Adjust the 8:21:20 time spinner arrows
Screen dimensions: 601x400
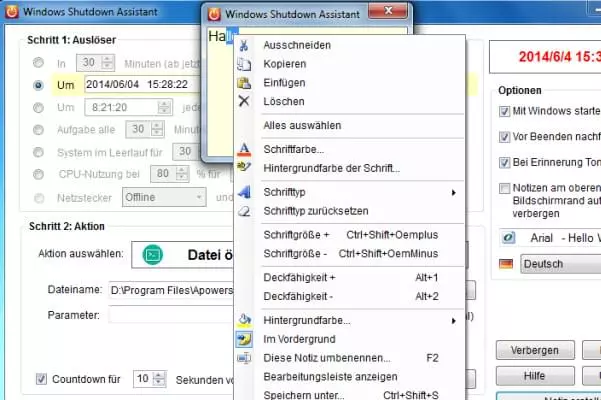tap(164, 107)
